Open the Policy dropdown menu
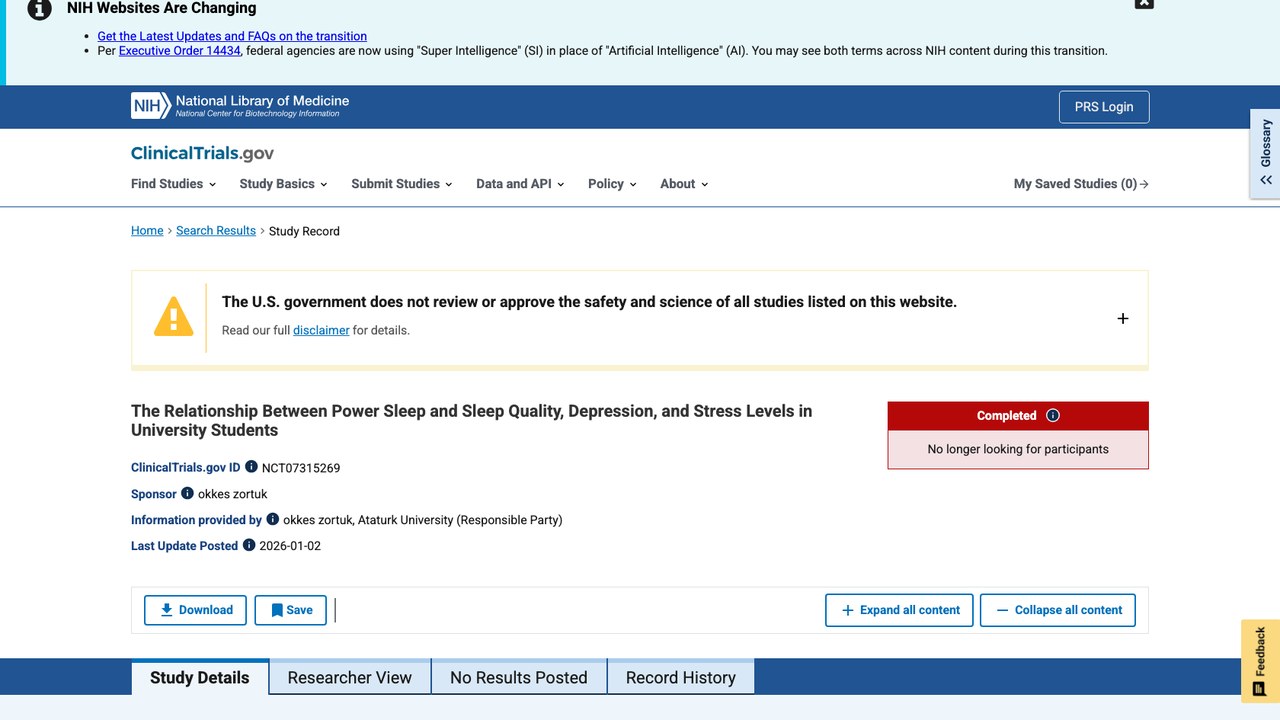 coord(612,184)
